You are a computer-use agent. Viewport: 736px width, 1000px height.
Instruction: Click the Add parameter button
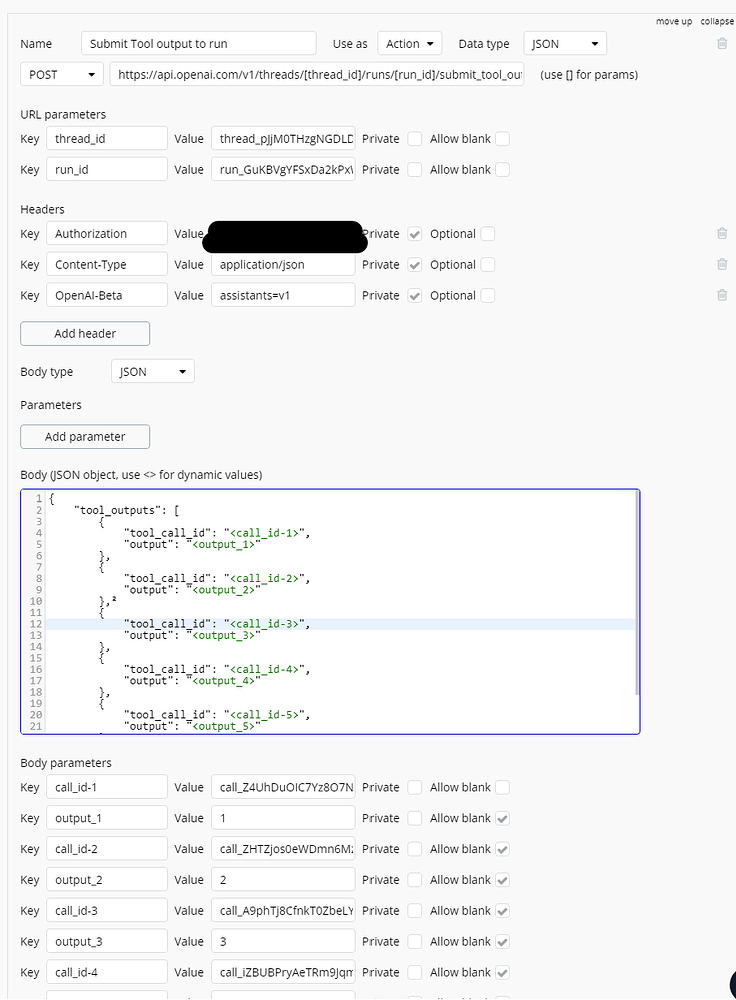pyautogui.click(x=85, y=437)
